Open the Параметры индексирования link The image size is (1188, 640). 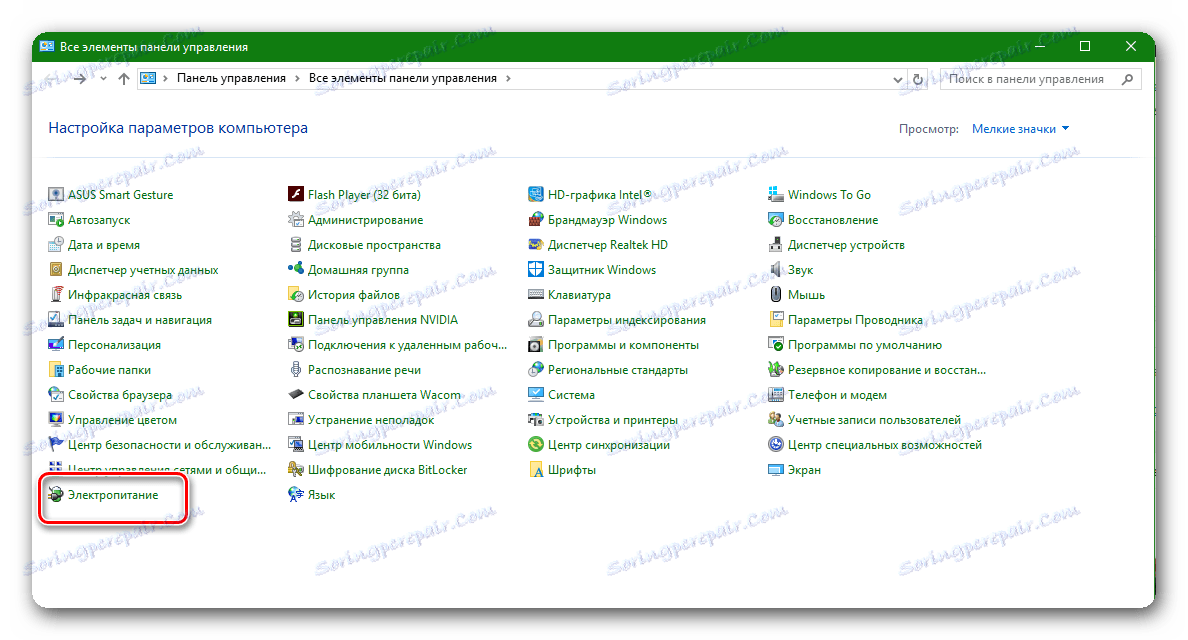(x=627, y=320)
